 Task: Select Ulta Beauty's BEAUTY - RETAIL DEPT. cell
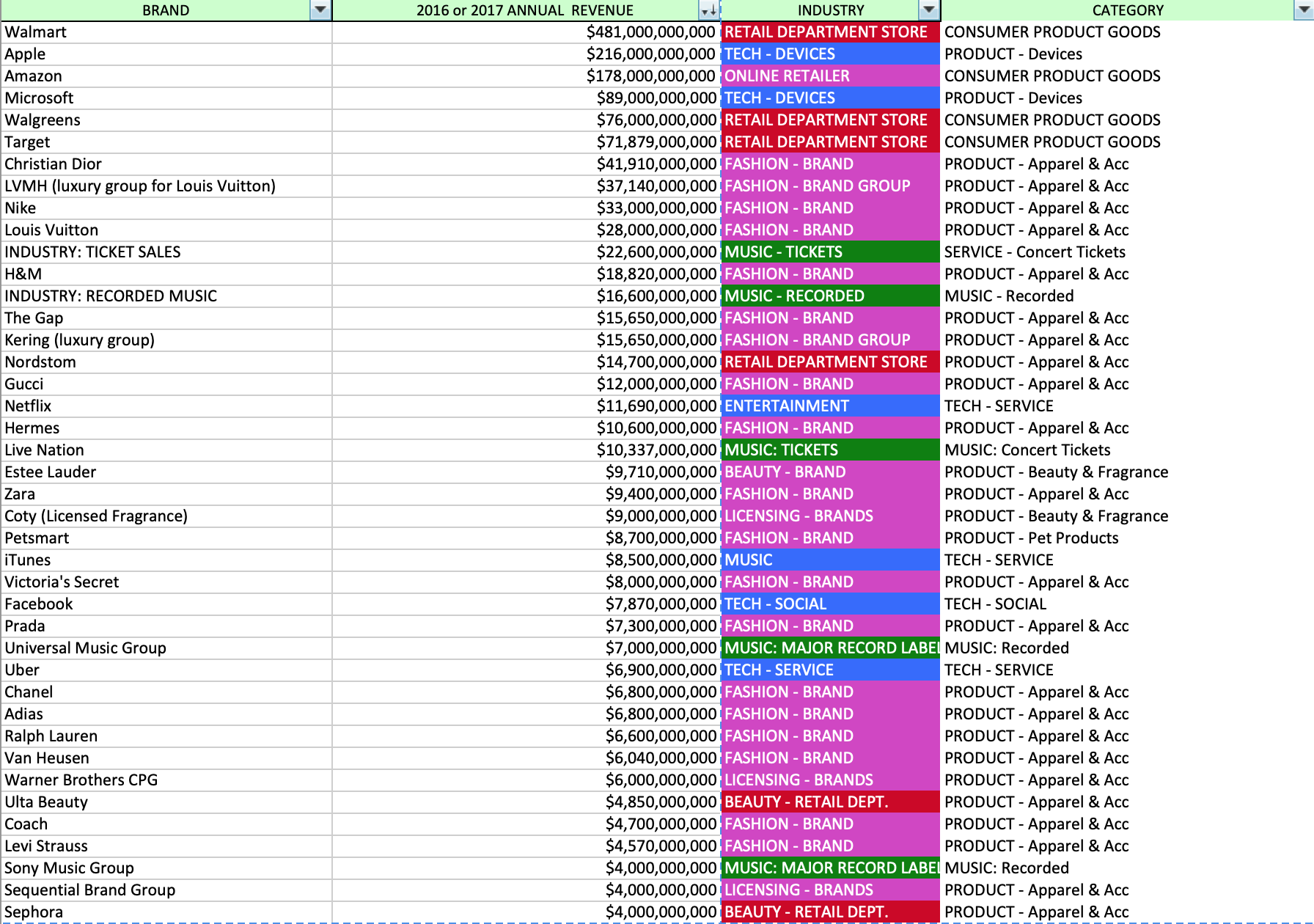831,802
